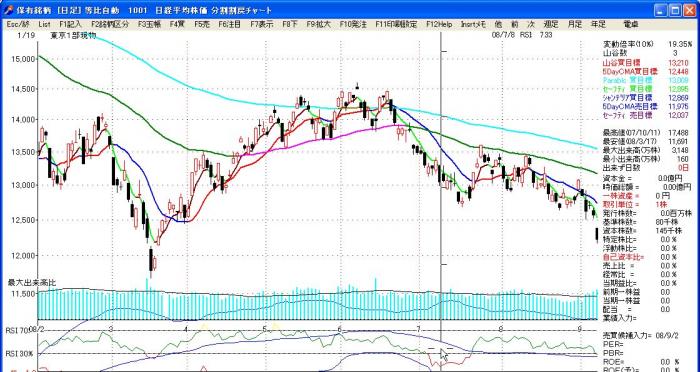Open the F10発注 order menu
The height and width of the screenshot is (372, 700).
click(x=352, y=25)
